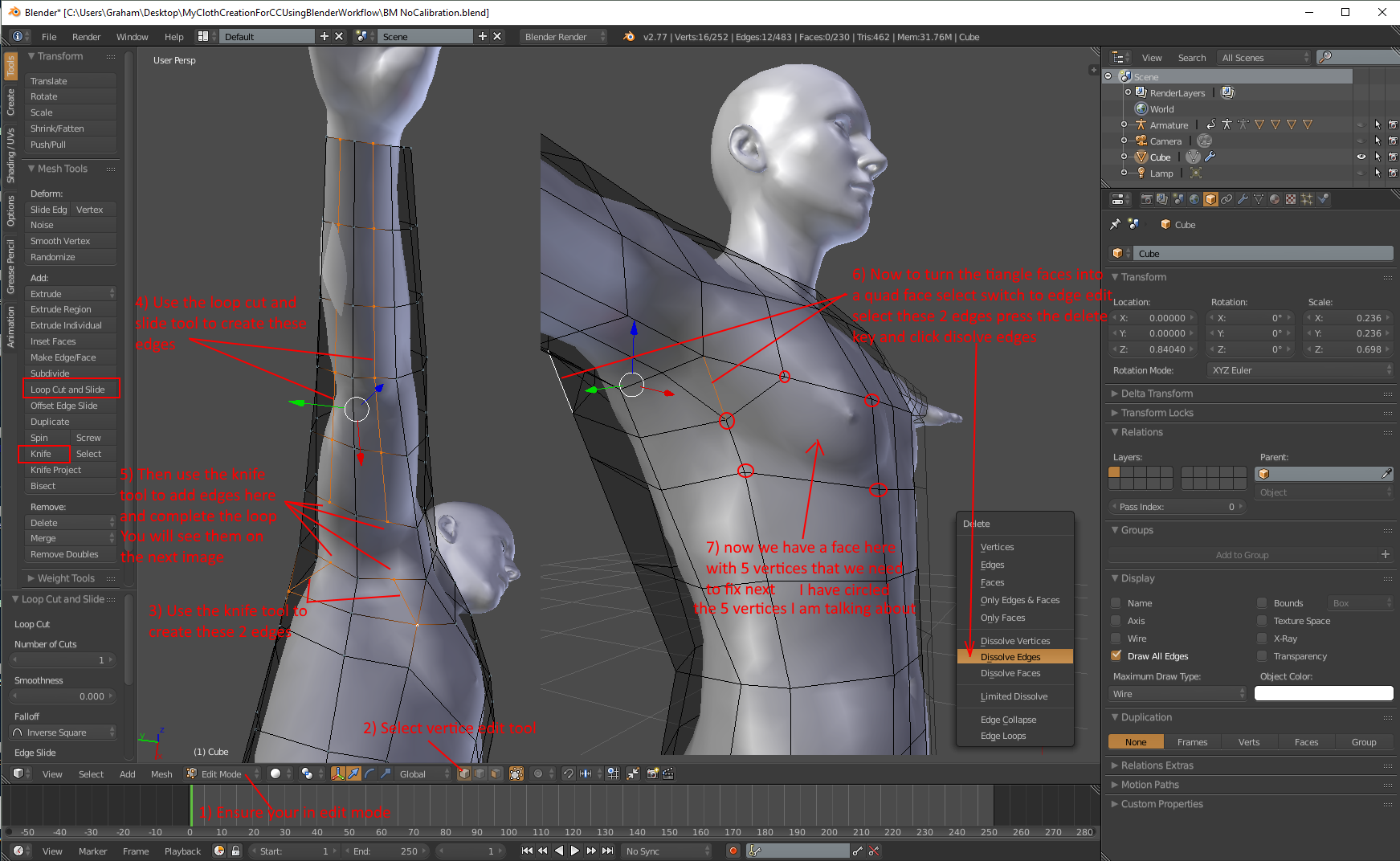Open the Mesh Data properties tab (triangle icon)
Image resolution: width=1400 pixels, height=861 pixels.
1259,199
